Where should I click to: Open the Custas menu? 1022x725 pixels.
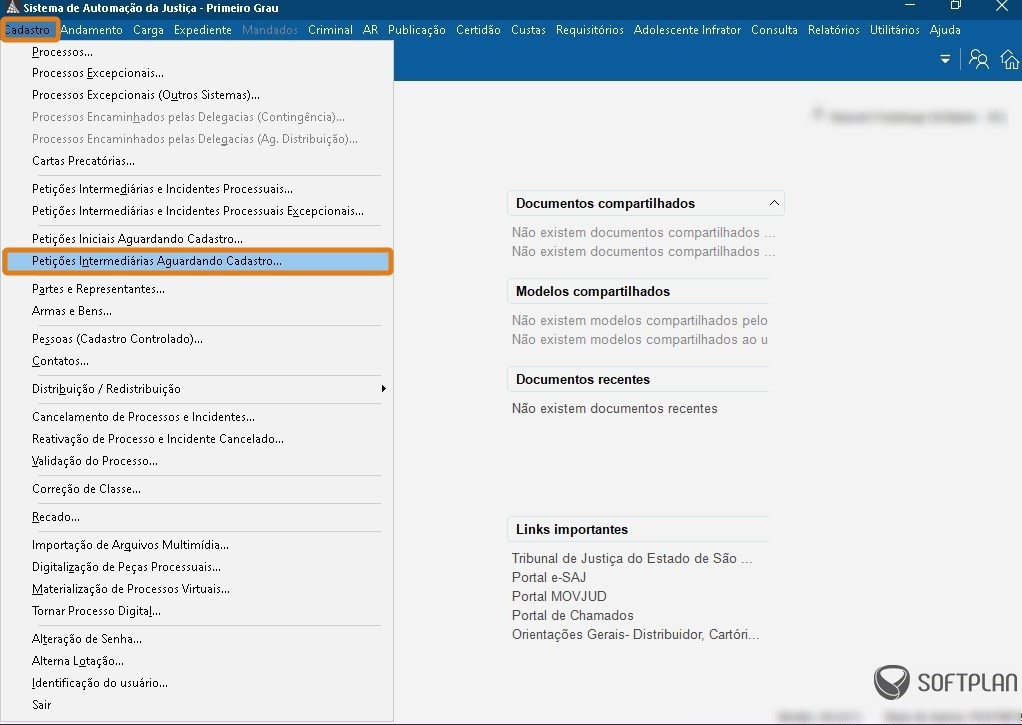(x=528, y=30)
